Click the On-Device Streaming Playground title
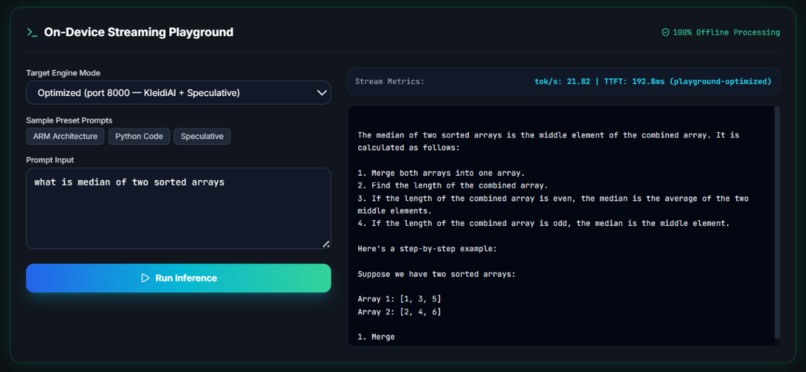 pyautogui.click(x=138, y=32)
